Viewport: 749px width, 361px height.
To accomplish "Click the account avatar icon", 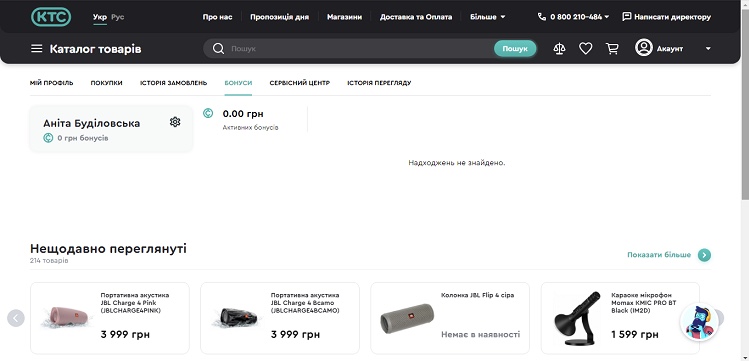I will pyautogui.click(x=643, y=48).
